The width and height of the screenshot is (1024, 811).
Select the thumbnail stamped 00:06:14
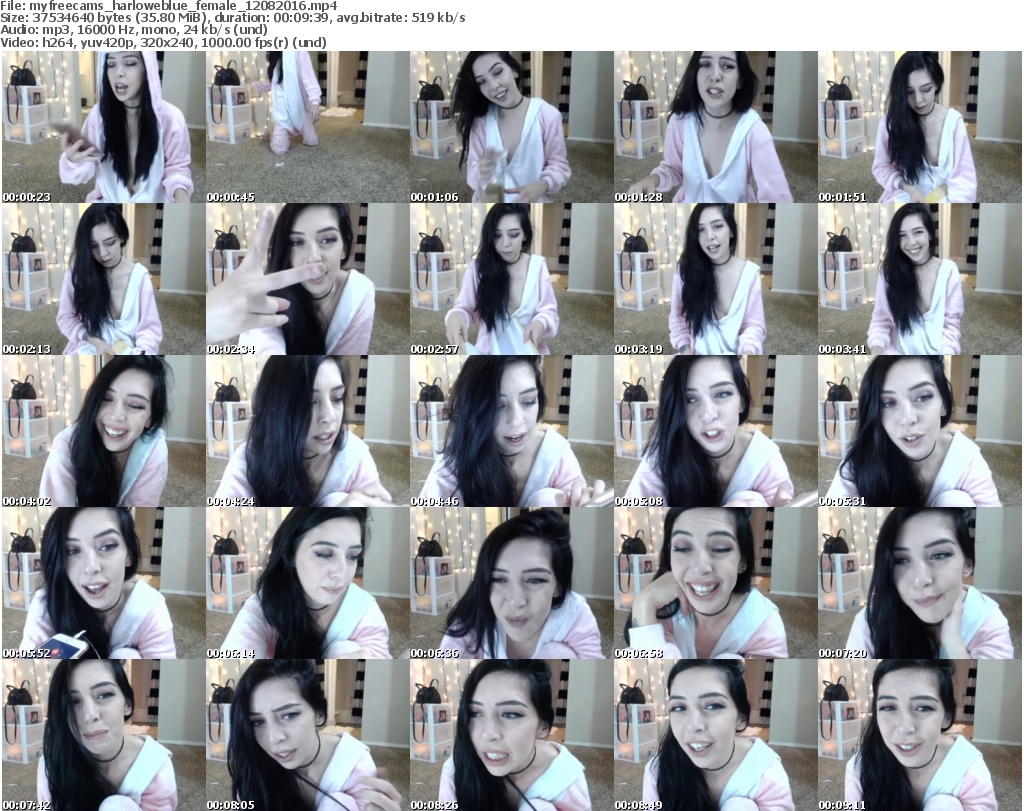pos(308,583)
